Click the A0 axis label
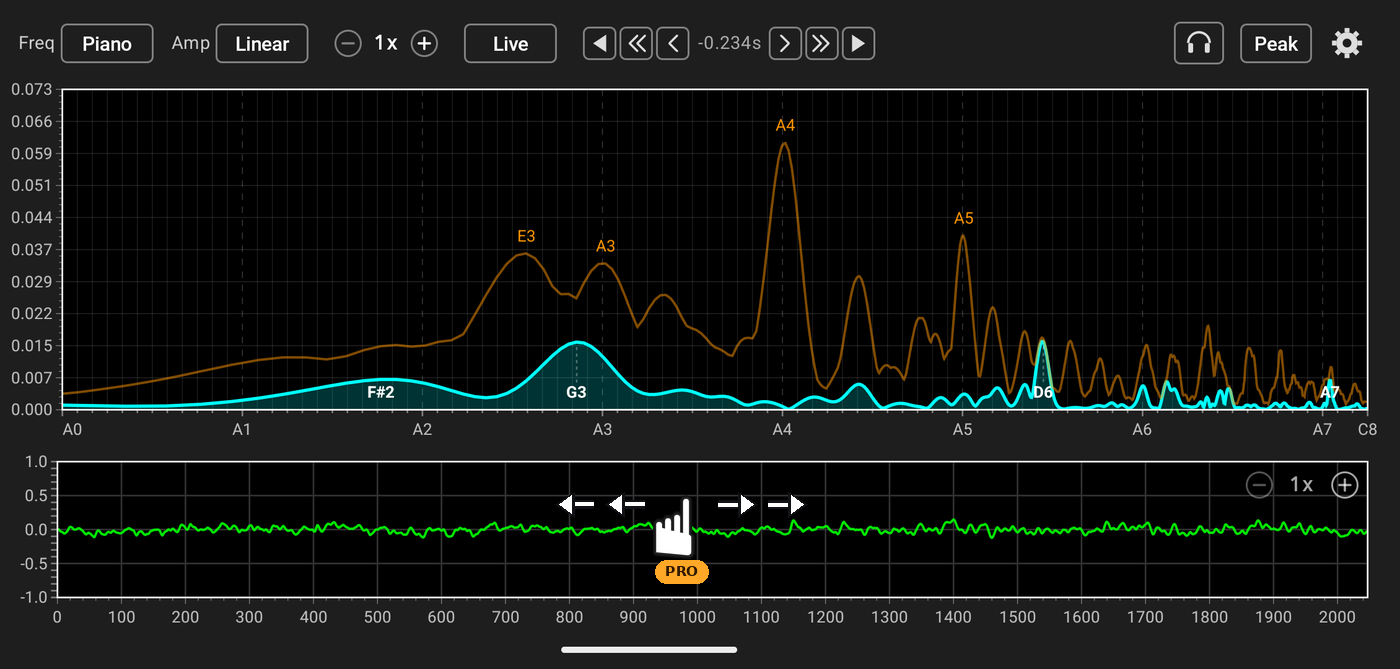 click(72, 430)
